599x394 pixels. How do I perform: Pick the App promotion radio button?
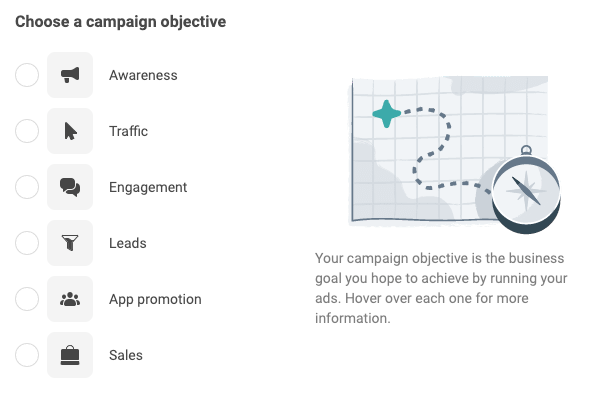pyautogui.click(x=27, y=299)
